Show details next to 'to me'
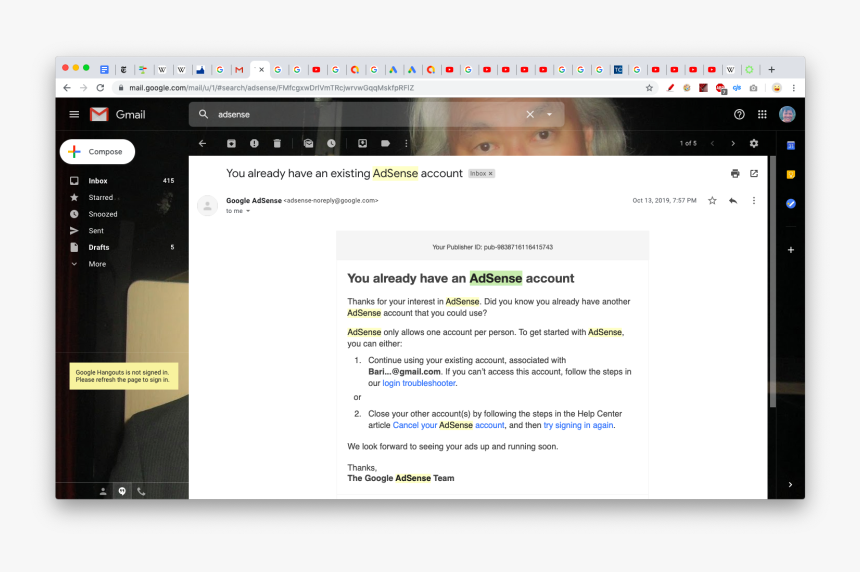 (248, 211)
